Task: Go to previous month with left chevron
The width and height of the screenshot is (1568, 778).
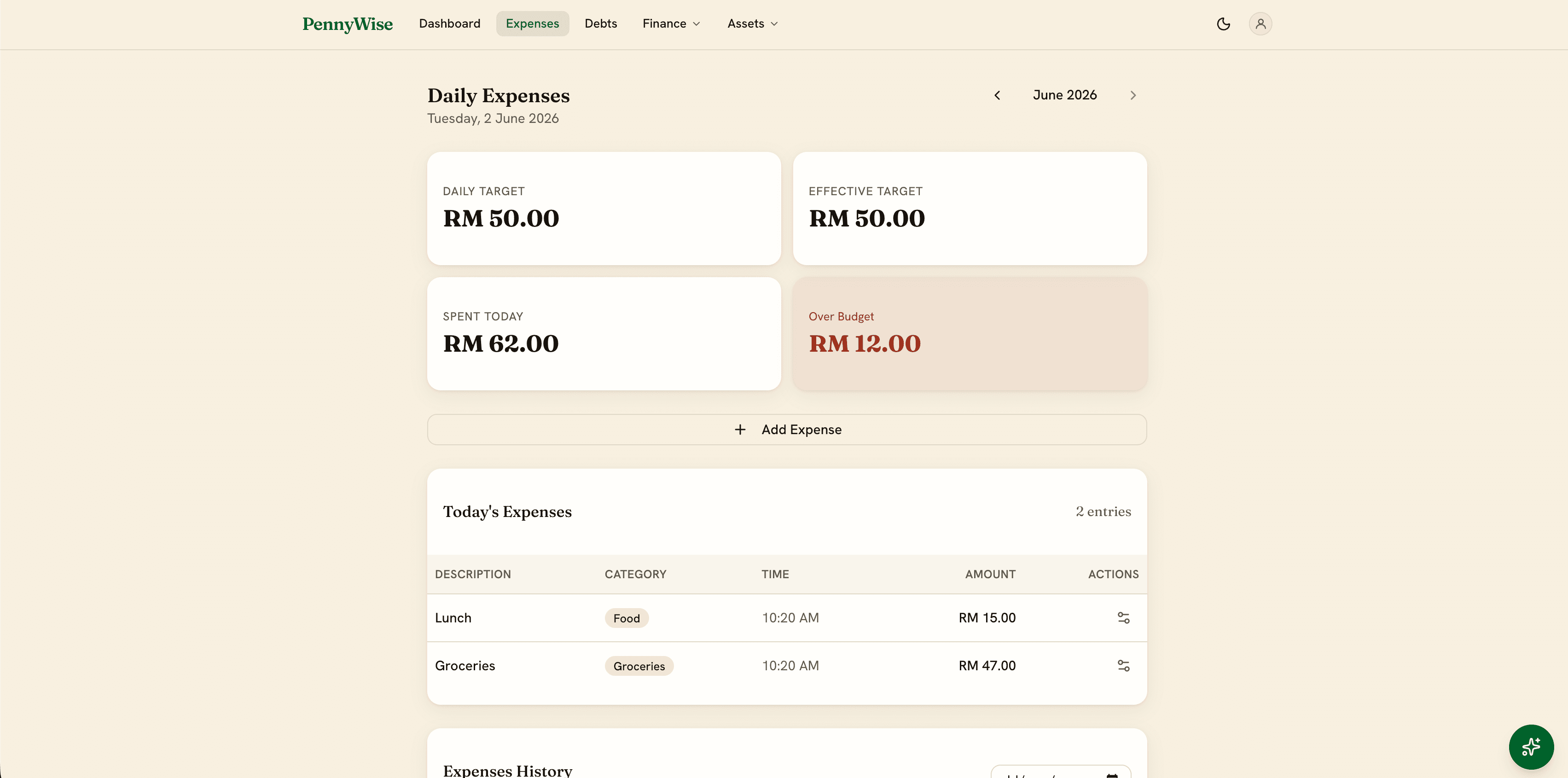Action: 997,95
